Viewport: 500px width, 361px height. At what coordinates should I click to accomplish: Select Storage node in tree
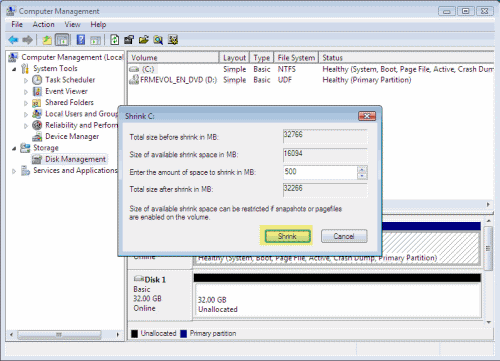tap(46, 148)
